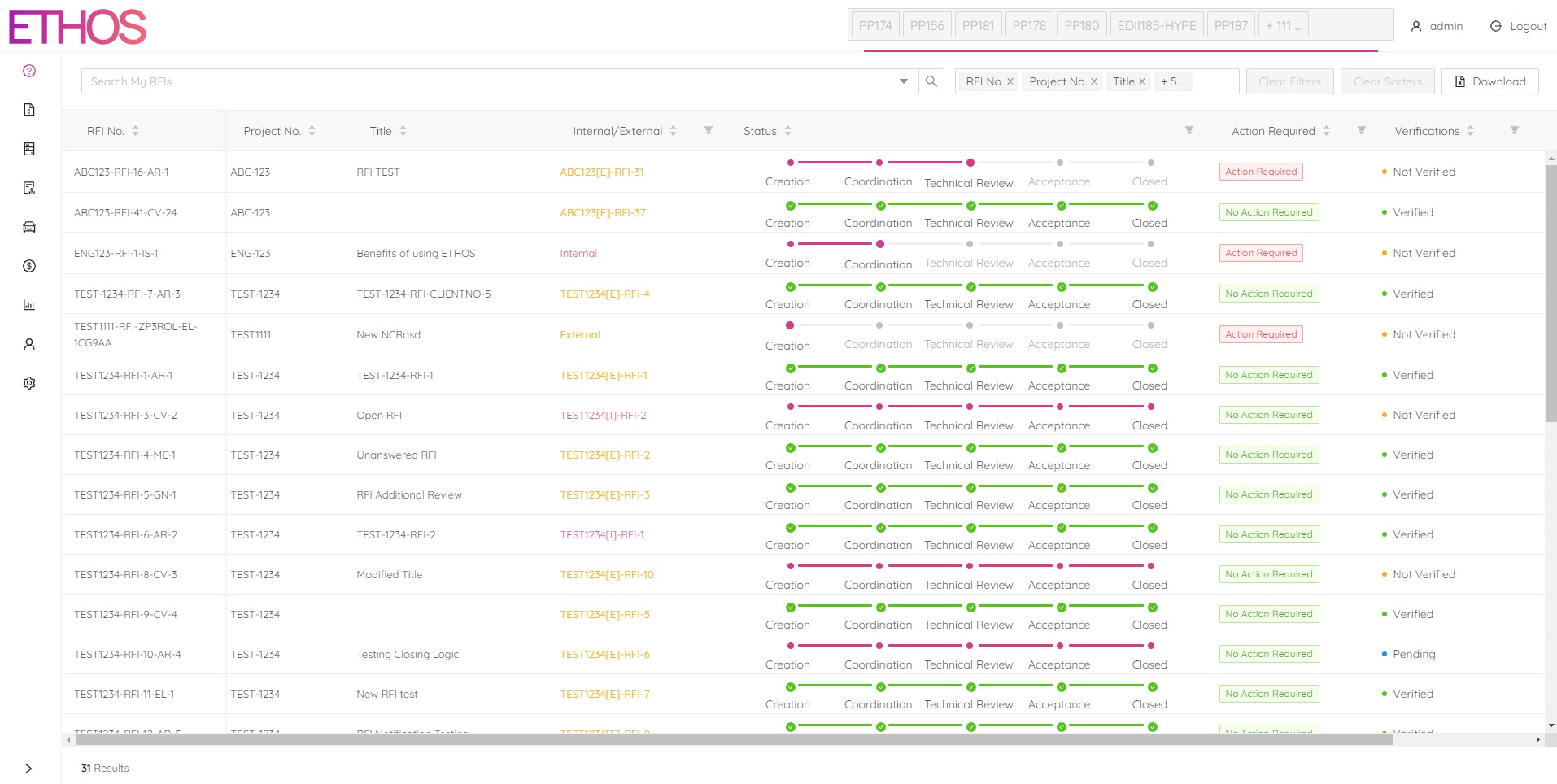
Task: Open the car vehicle icon in sidebar
Action: [29, 227]
